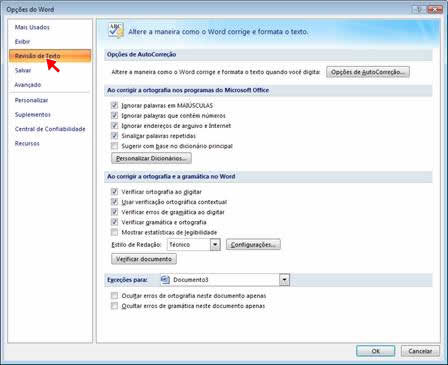The width and height of the screenshot is (448, 365).
Task: Open grammar Configurações button
Action: click(253, 245)
